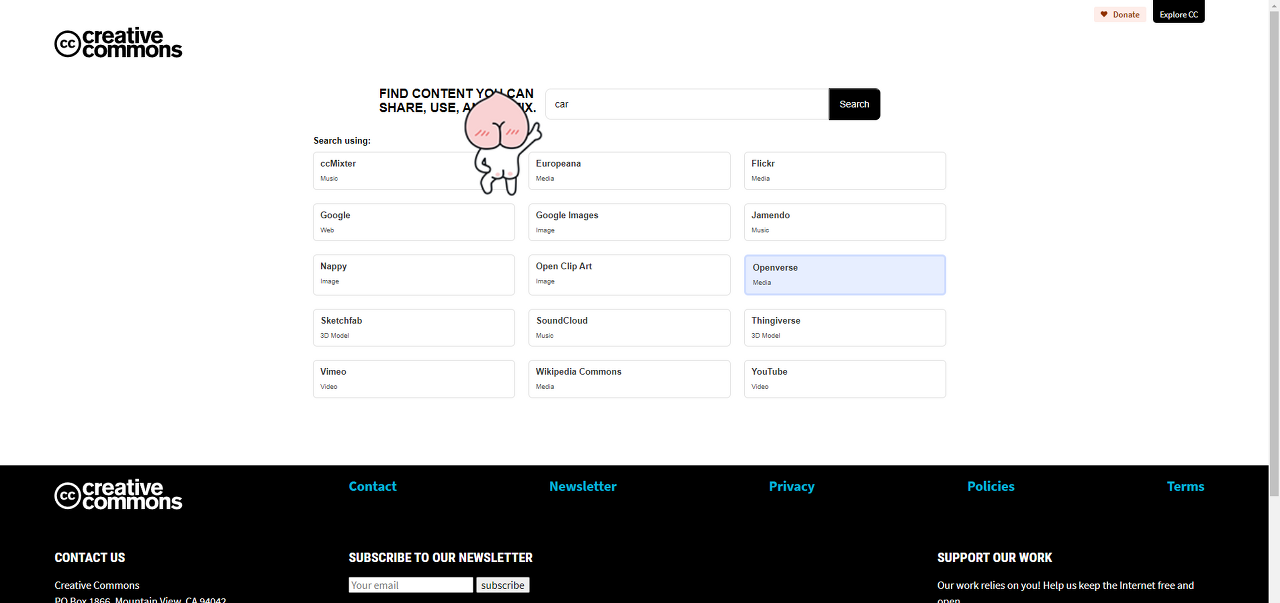
Task: Click the Creative Commons logo in header
Action: click(118, 44)
